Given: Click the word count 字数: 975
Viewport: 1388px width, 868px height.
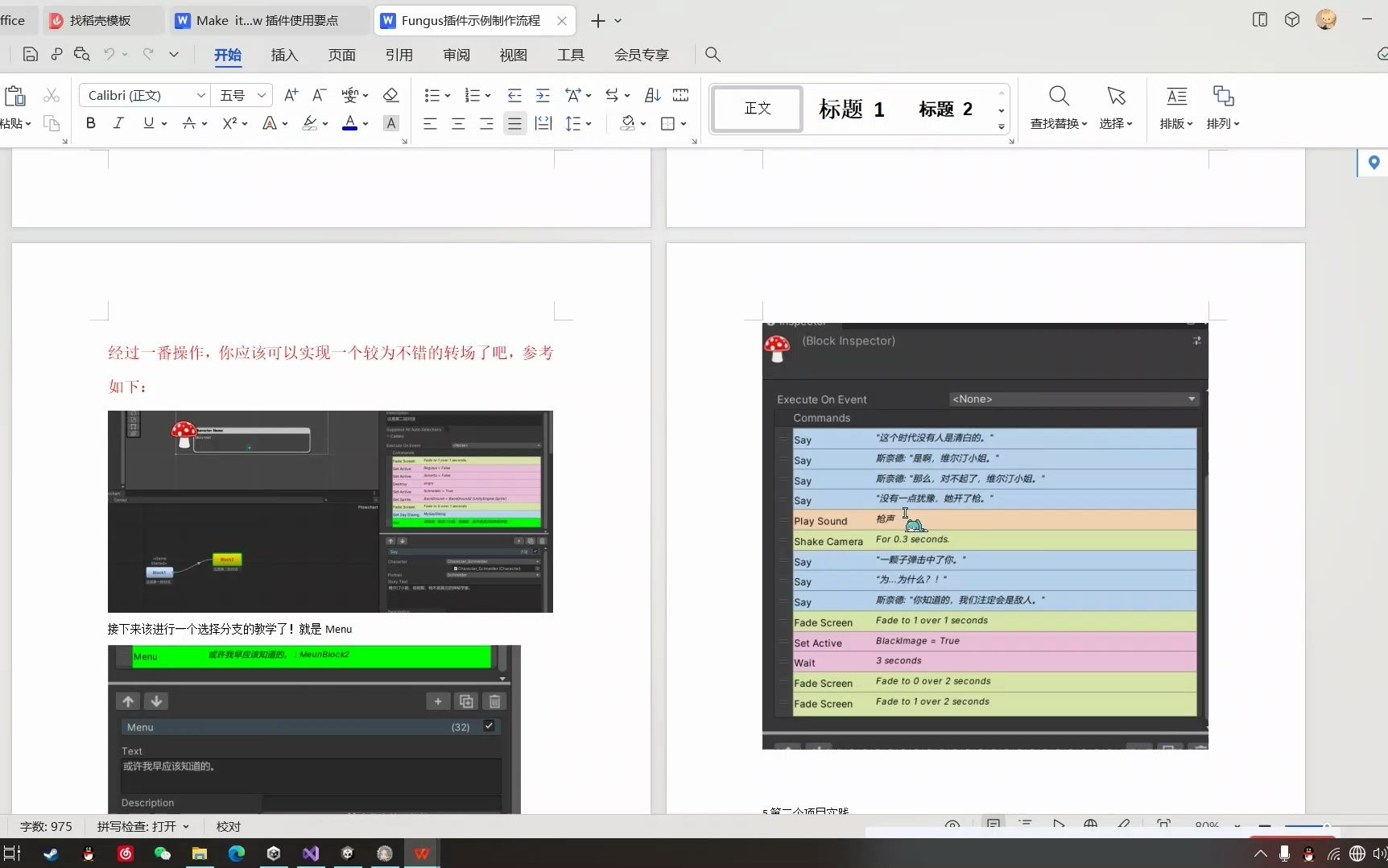Looking at the screenshot, I should tap(46, 826).
